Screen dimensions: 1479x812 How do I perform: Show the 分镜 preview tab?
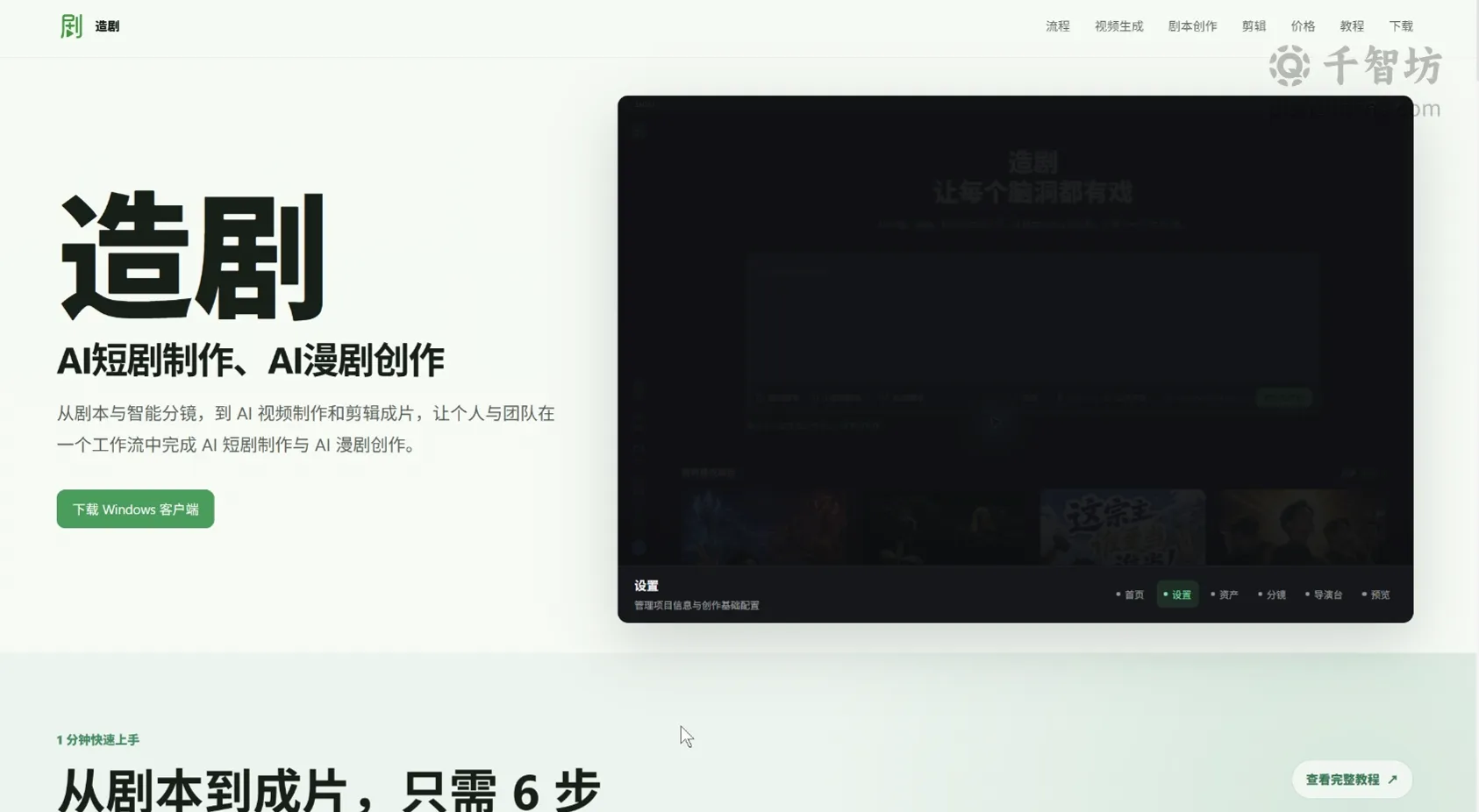click(x=1272, y=595)
